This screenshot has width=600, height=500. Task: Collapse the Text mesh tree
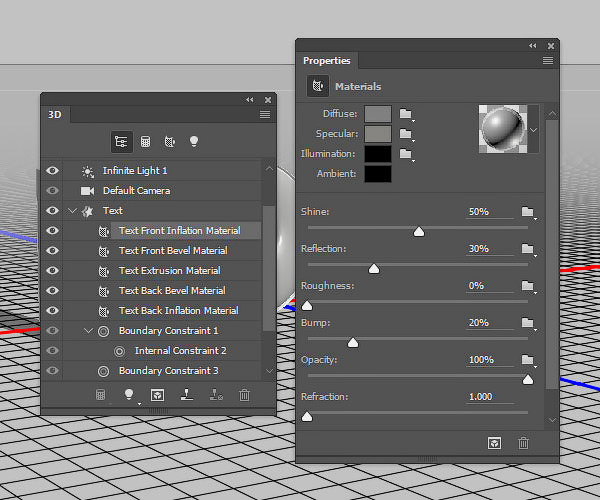coord(72,210)
